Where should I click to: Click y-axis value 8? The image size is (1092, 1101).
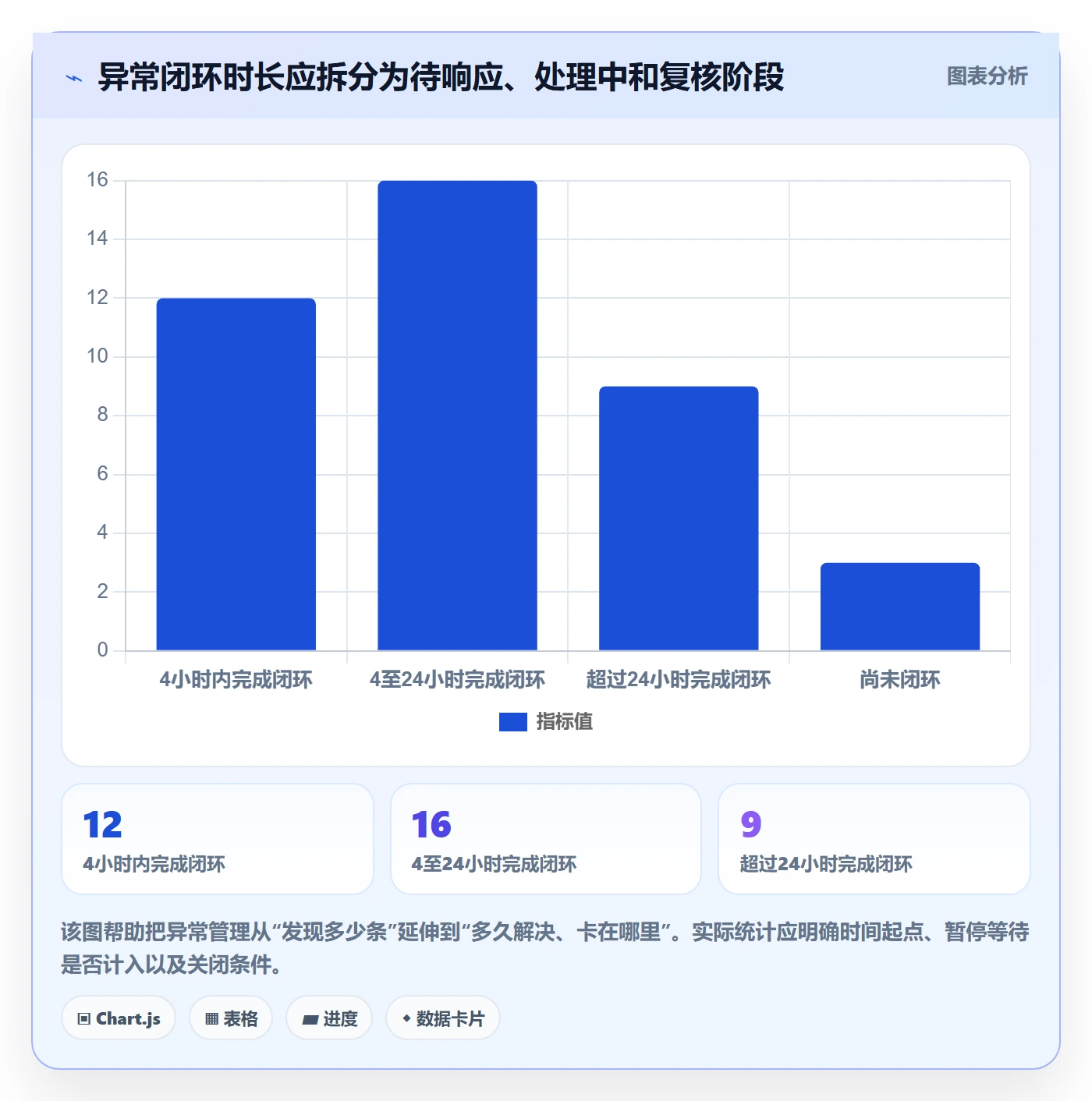(102, 415)
